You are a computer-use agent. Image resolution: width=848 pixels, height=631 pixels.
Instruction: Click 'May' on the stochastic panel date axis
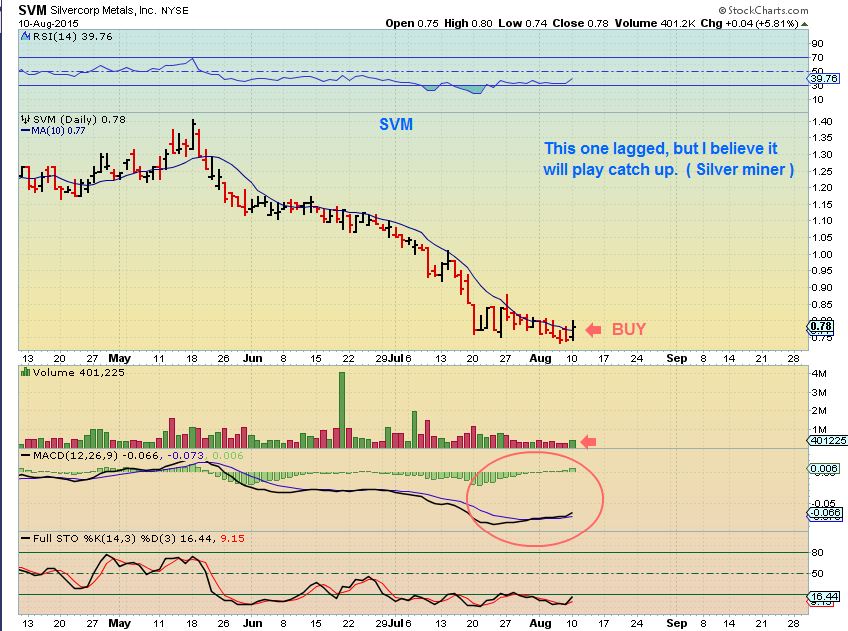pyautogui.click(x=120, y=623)
